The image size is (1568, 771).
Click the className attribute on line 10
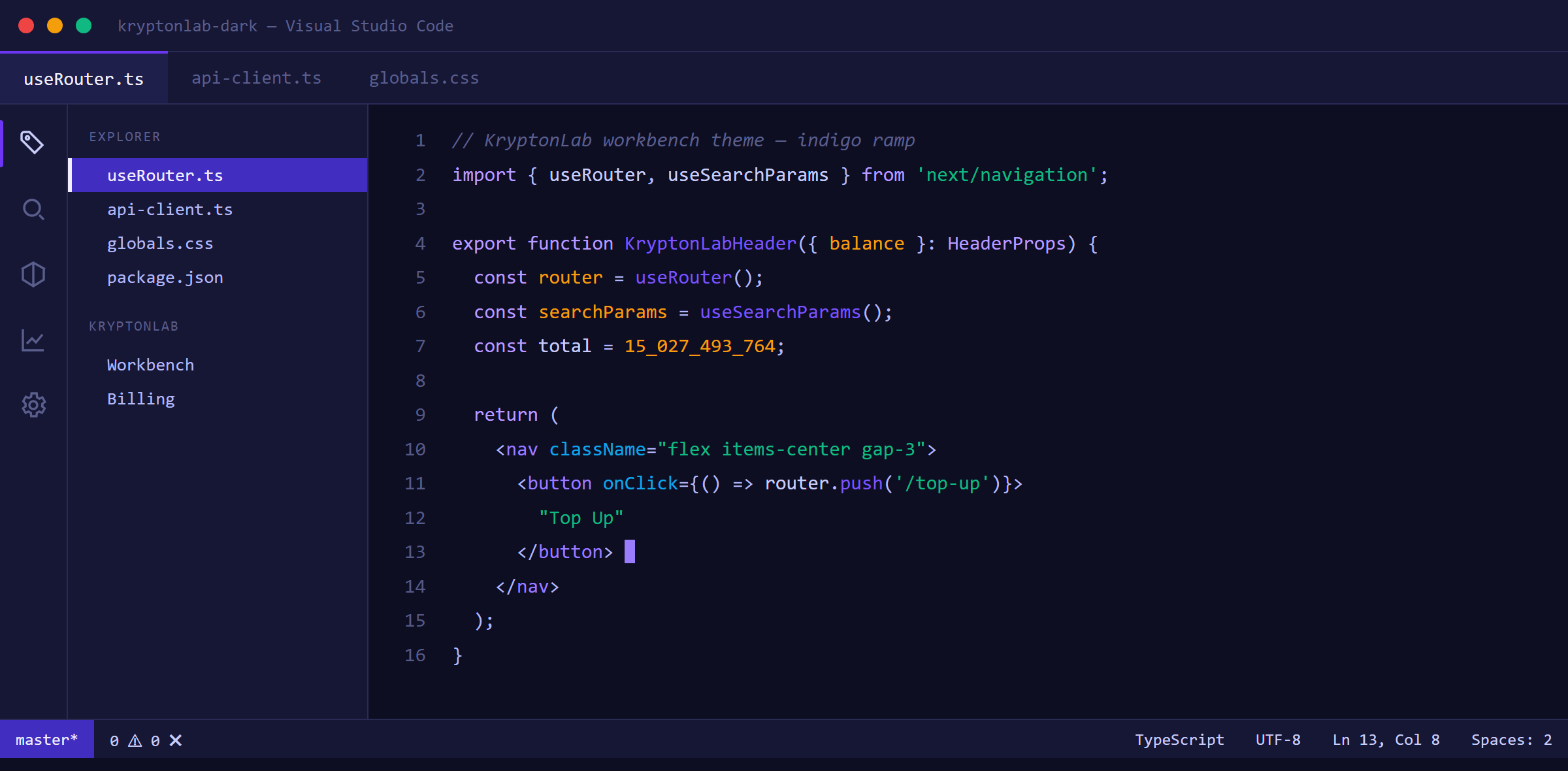[x=597, y=449]
